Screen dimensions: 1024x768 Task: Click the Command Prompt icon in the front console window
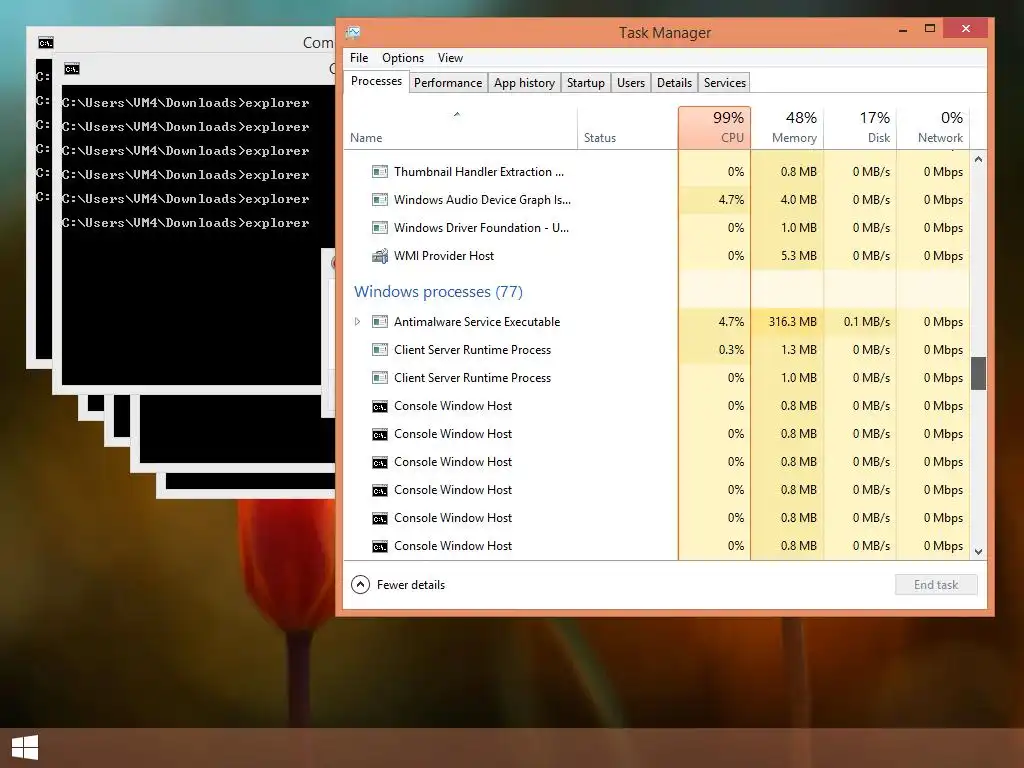[72, 69]
